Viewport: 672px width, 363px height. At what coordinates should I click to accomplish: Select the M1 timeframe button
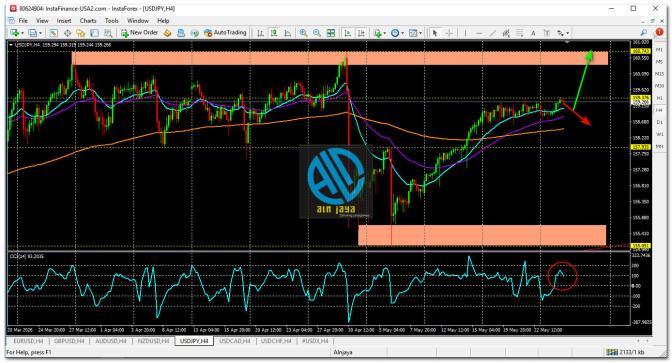pyautogui.click(x=660, y=50)
